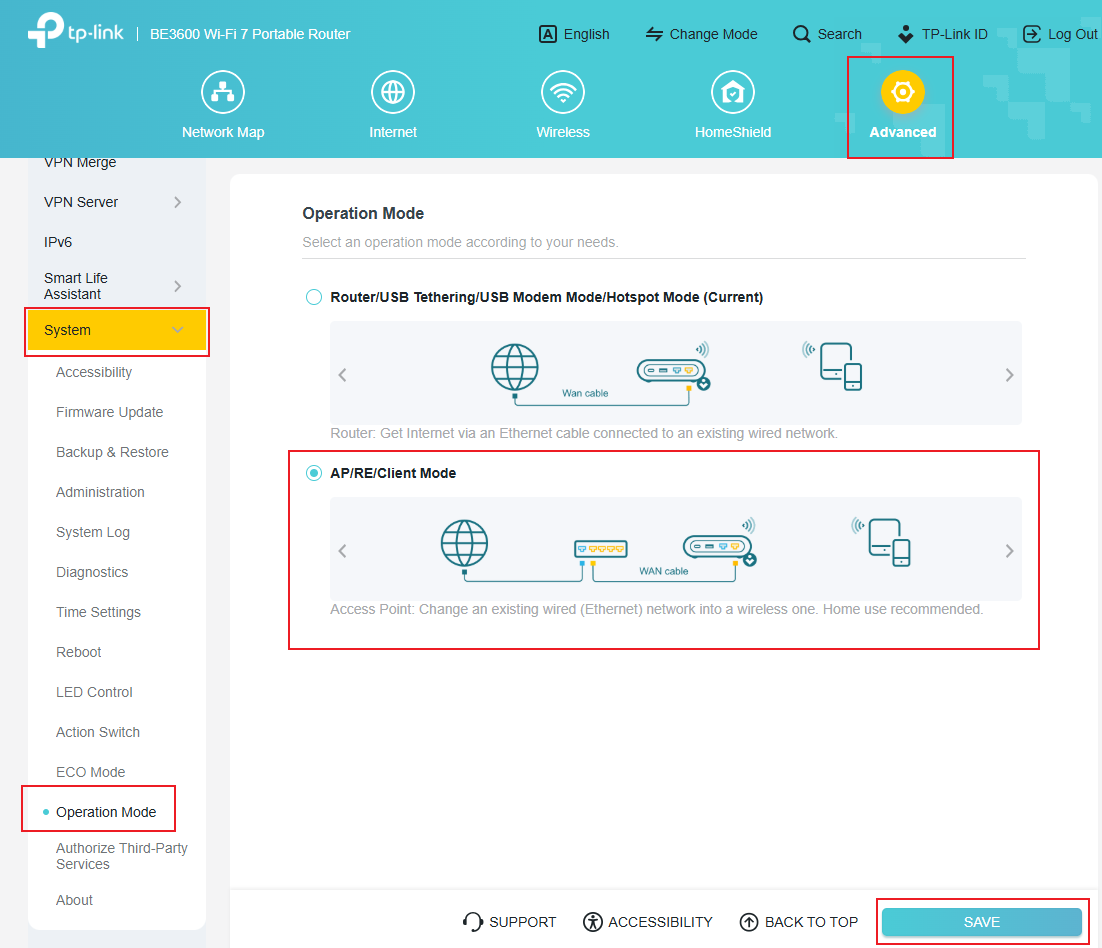Open the Change Mode option
This screenshot has height=948, width=1102.
701,33
